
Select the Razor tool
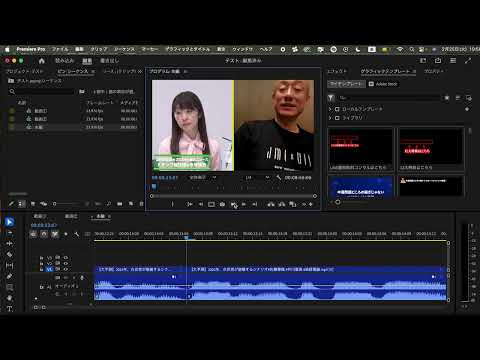click(x=10, y=254)
